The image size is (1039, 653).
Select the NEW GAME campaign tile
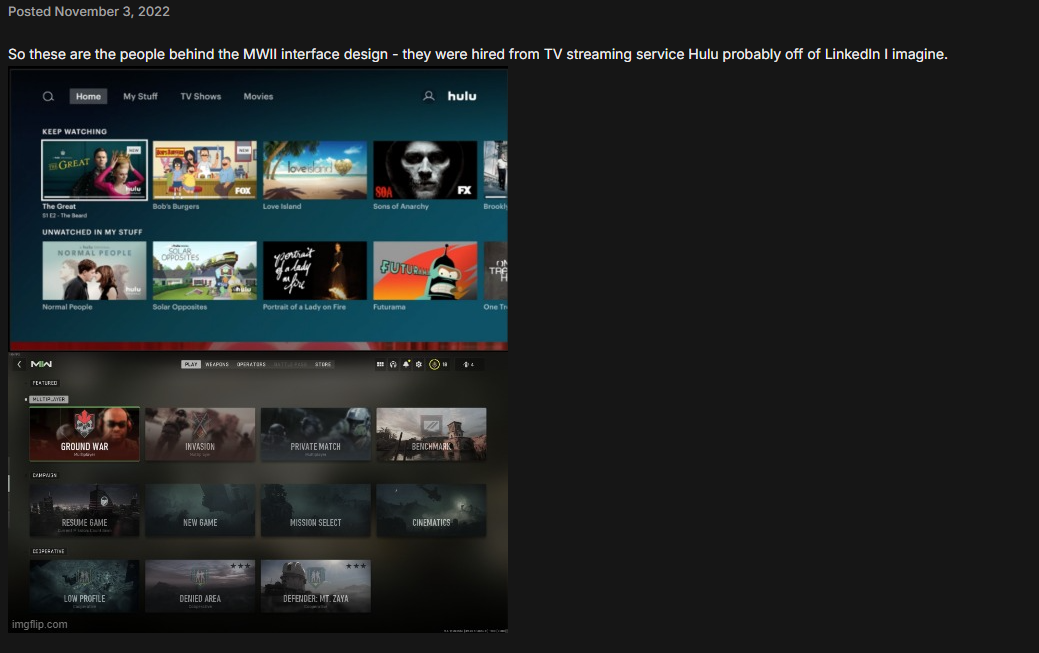pos(200,510)
